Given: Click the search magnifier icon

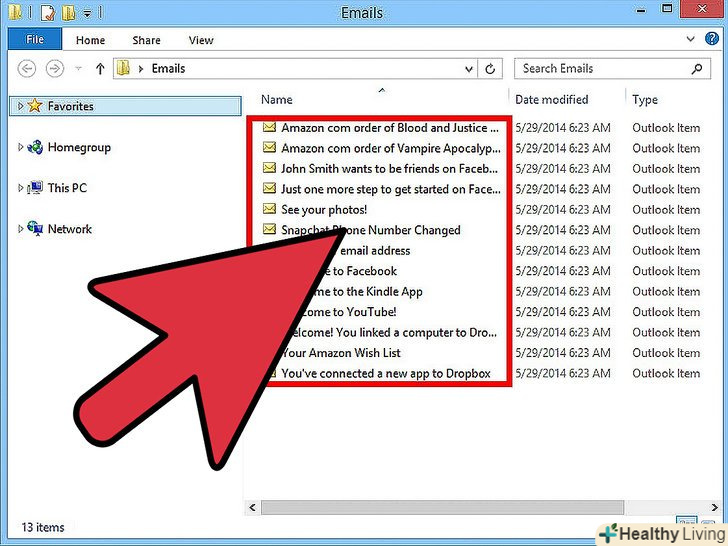Looking at the screenshot, I should point(696,69).
